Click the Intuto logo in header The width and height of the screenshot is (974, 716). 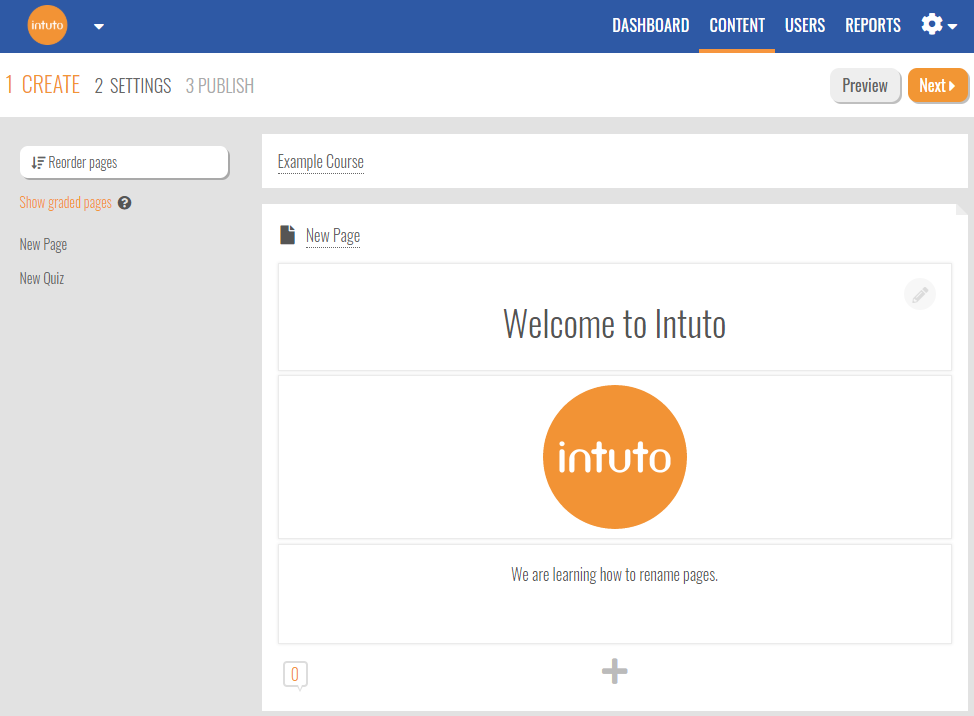tap(47, 26)
